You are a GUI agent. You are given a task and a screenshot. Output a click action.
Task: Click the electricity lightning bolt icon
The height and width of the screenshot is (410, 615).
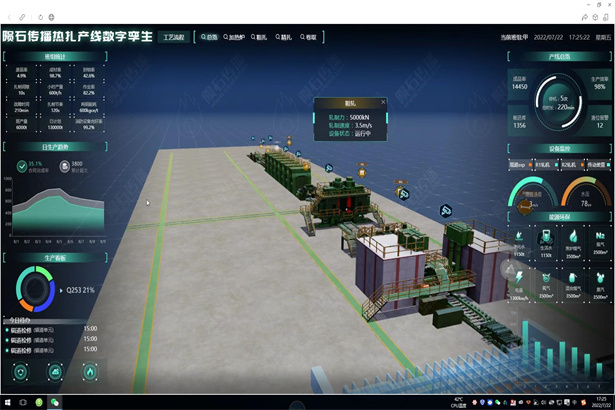coord(519,277)
